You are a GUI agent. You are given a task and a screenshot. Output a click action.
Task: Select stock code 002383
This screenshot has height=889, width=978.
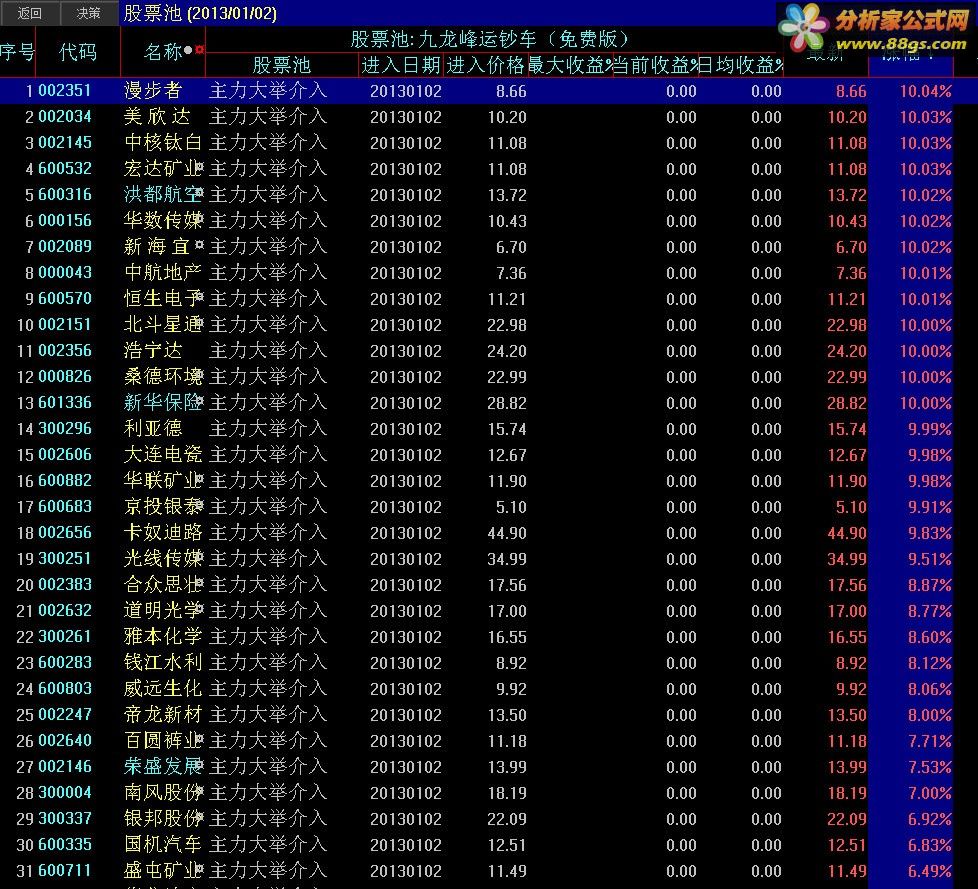pos(65,585)
